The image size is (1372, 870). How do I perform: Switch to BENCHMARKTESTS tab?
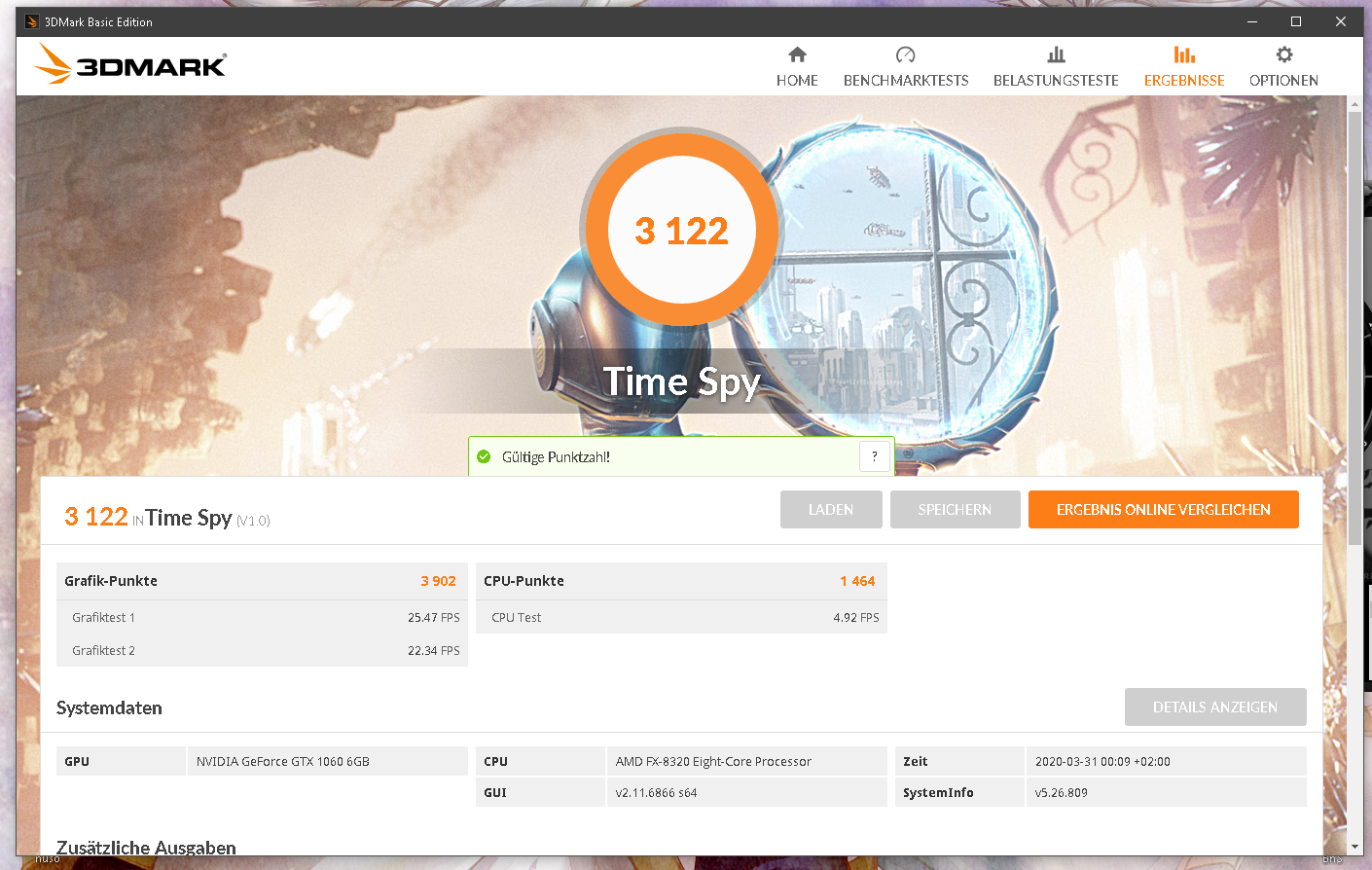[x=906, y=67]
